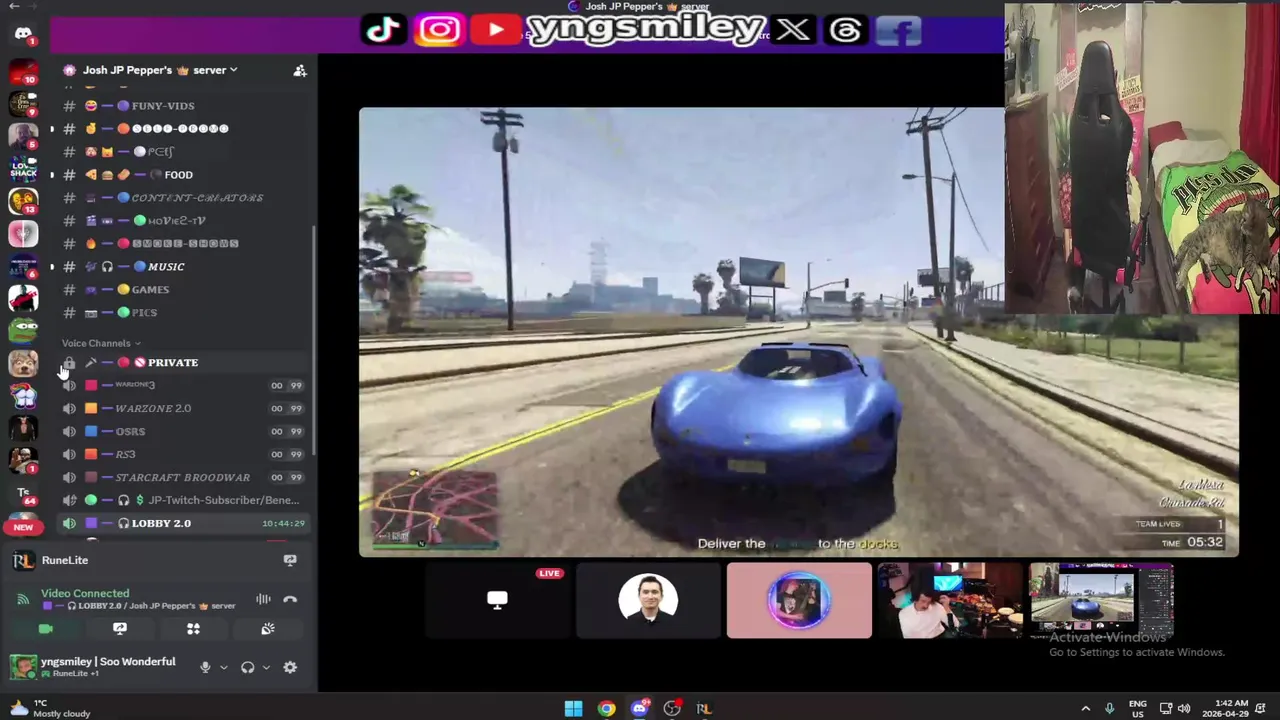Viewport: 1280px width, 720px height.
Task: Select the participant tile with man in suit
Action: [648, 600]
